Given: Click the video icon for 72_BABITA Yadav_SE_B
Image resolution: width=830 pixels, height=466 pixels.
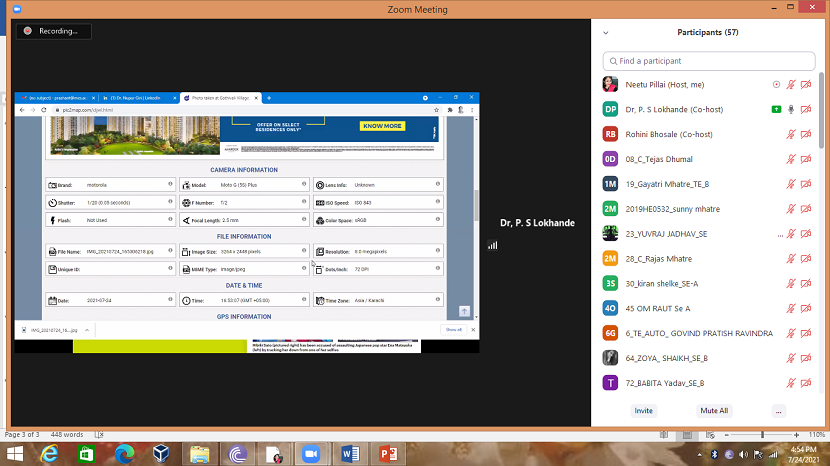Looking at the screenshot, I should pyautogui.click(x=806, y=383).
